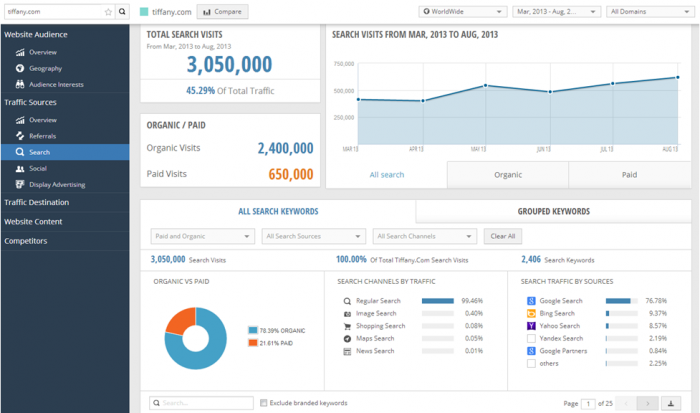Click the Maps Search compass icon
Screen dimensions: 700x413
tap(347, 339)
